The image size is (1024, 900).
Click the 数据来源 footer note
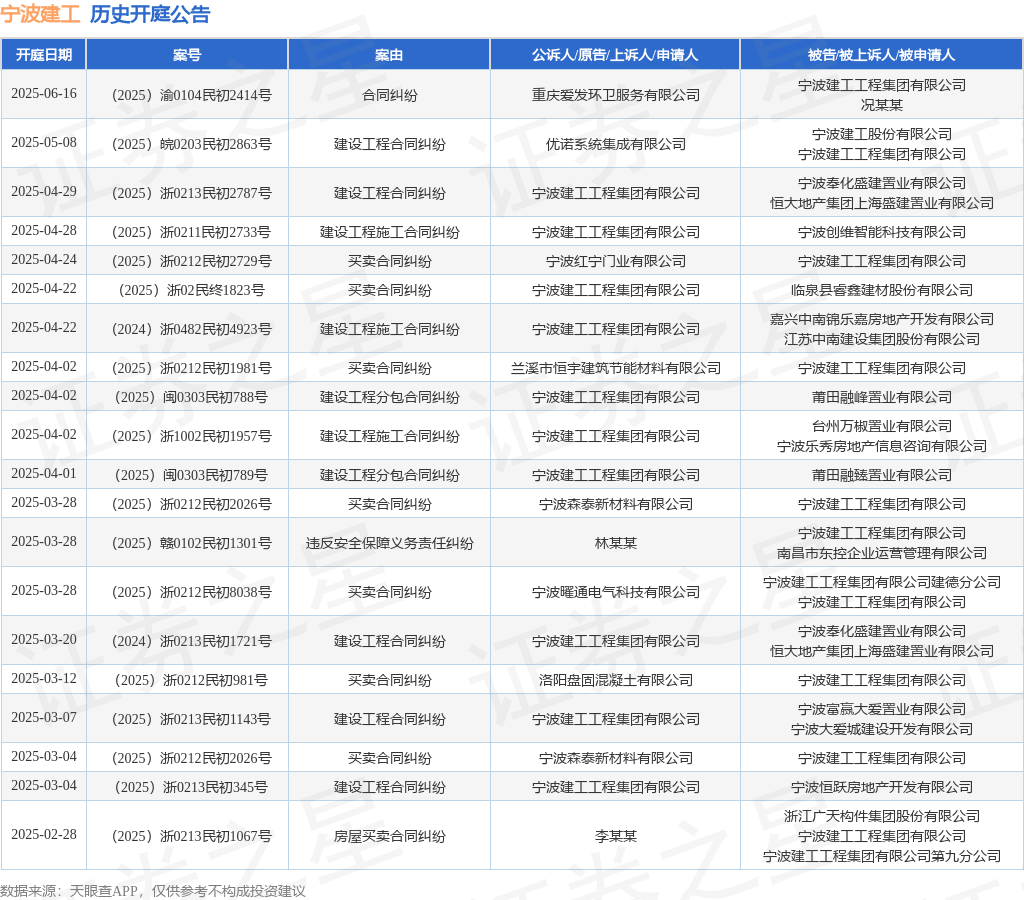point(153,892)
